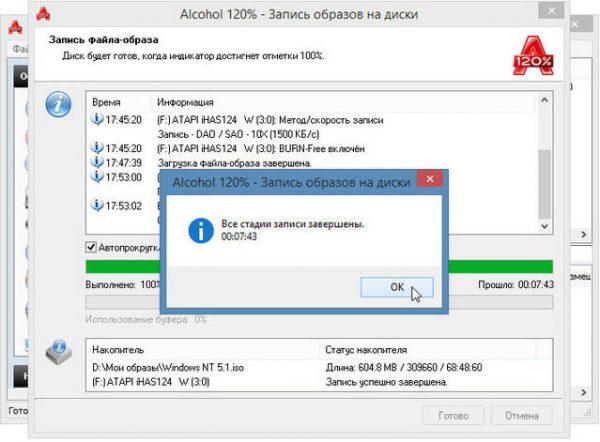Viewport: 600px width, 442px height.
Task: Click the Готово button
Action: tap(453, 416)
